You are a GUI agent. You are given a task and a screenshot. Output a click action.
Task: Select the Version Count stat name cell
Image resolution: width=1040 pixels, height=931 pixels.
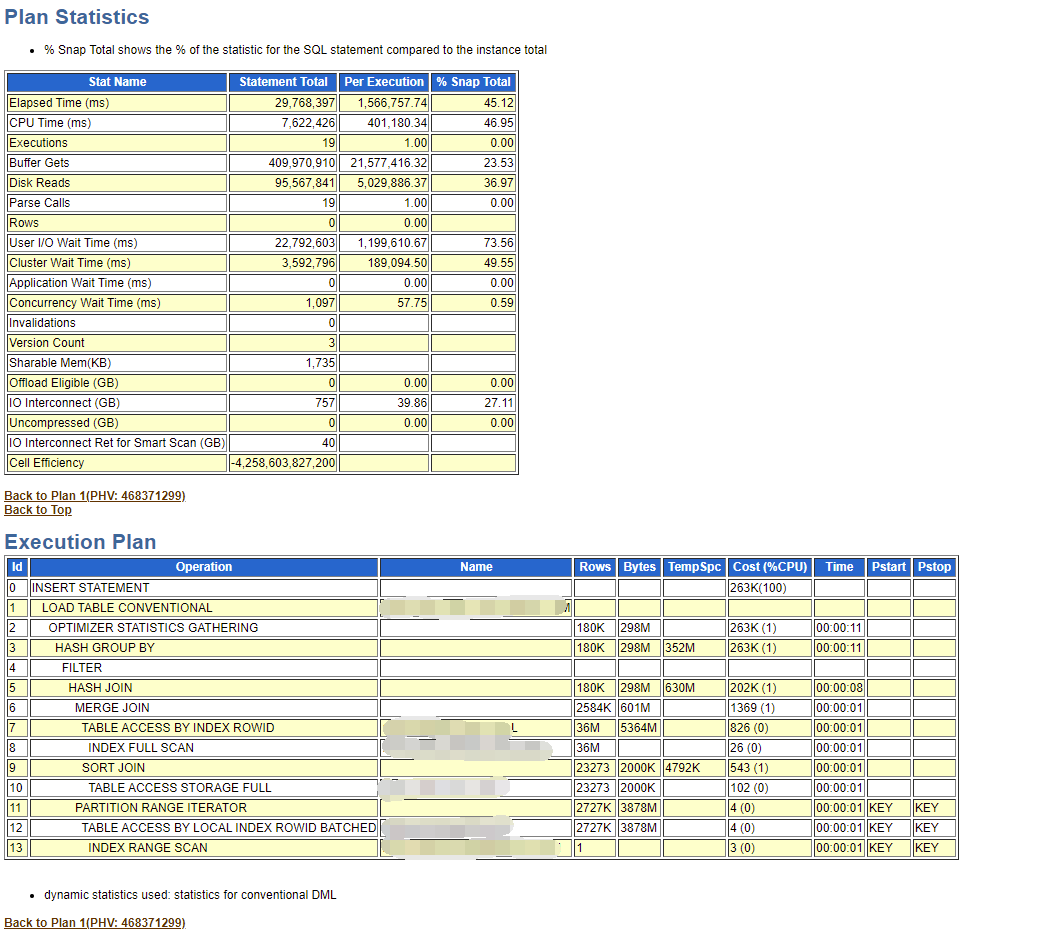(117, 343)
